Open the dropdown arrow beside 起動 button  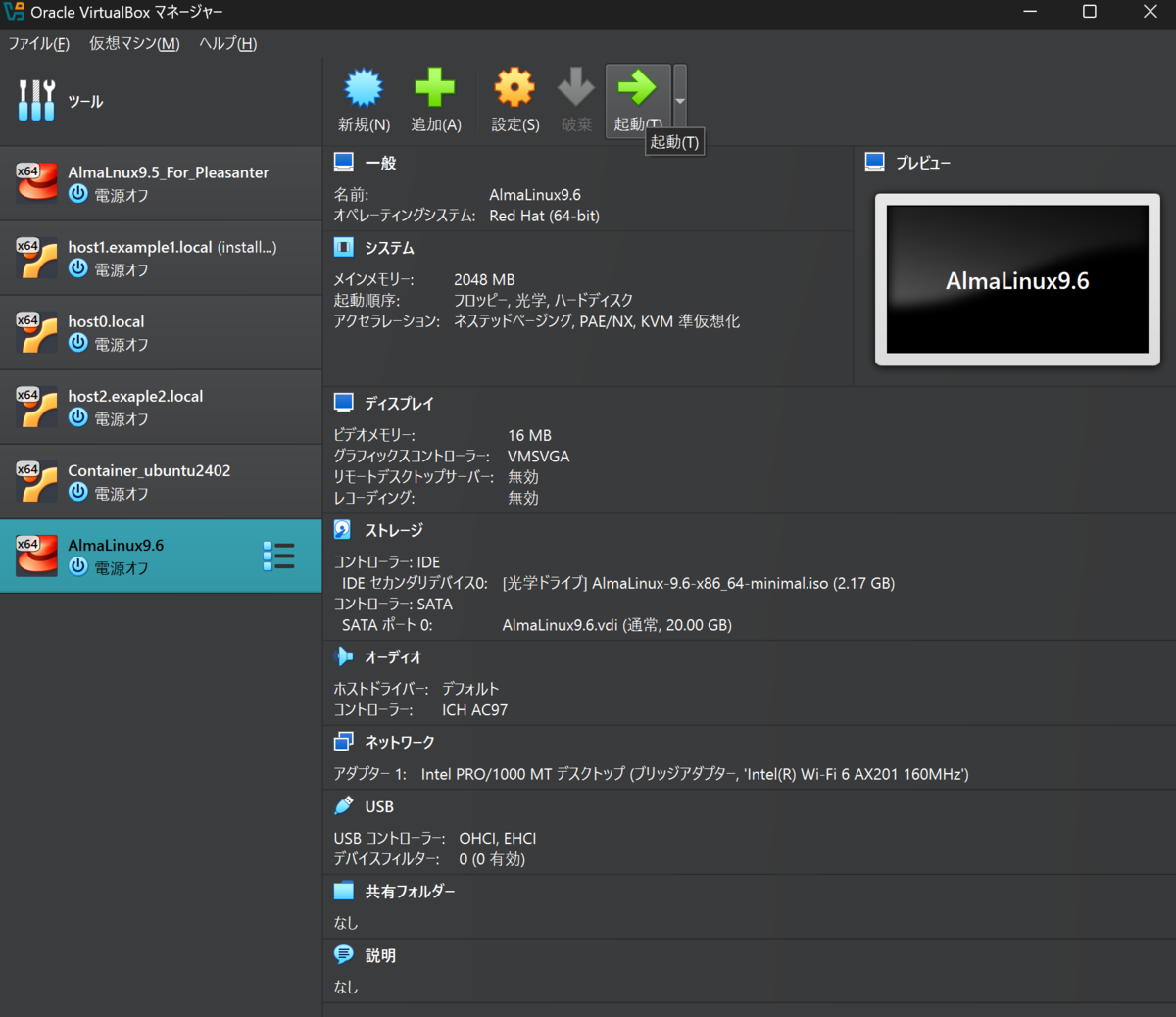pyautogui.click(x=680, y=101)
